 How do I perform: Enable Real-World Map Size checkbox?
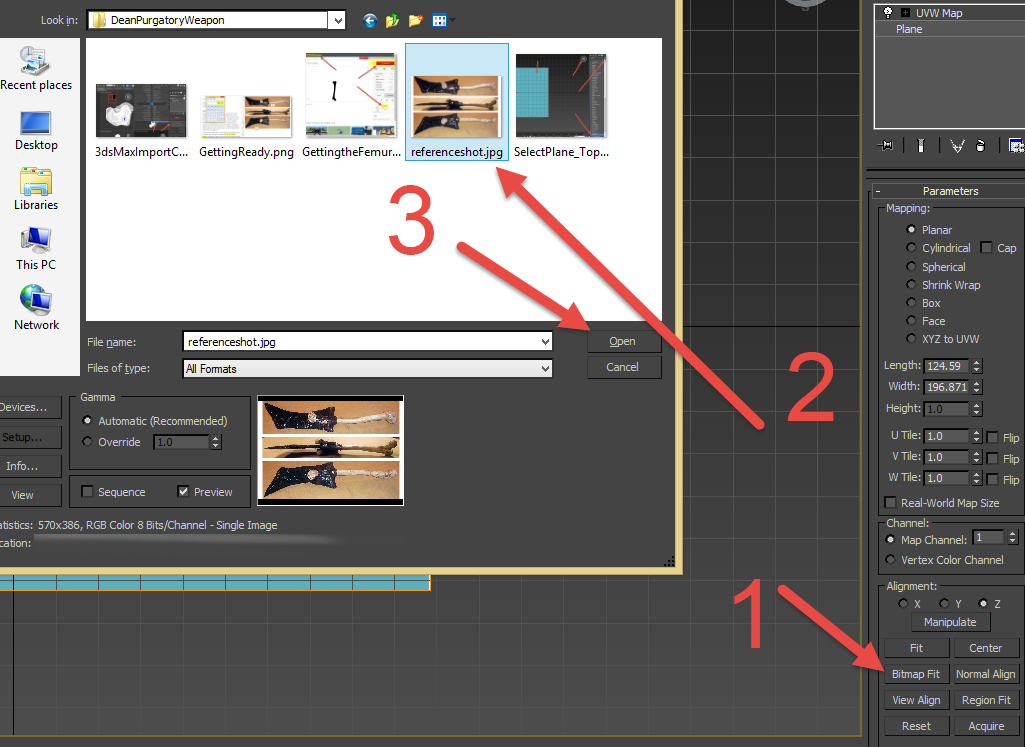pyautogui.click(x=890, y=503)
